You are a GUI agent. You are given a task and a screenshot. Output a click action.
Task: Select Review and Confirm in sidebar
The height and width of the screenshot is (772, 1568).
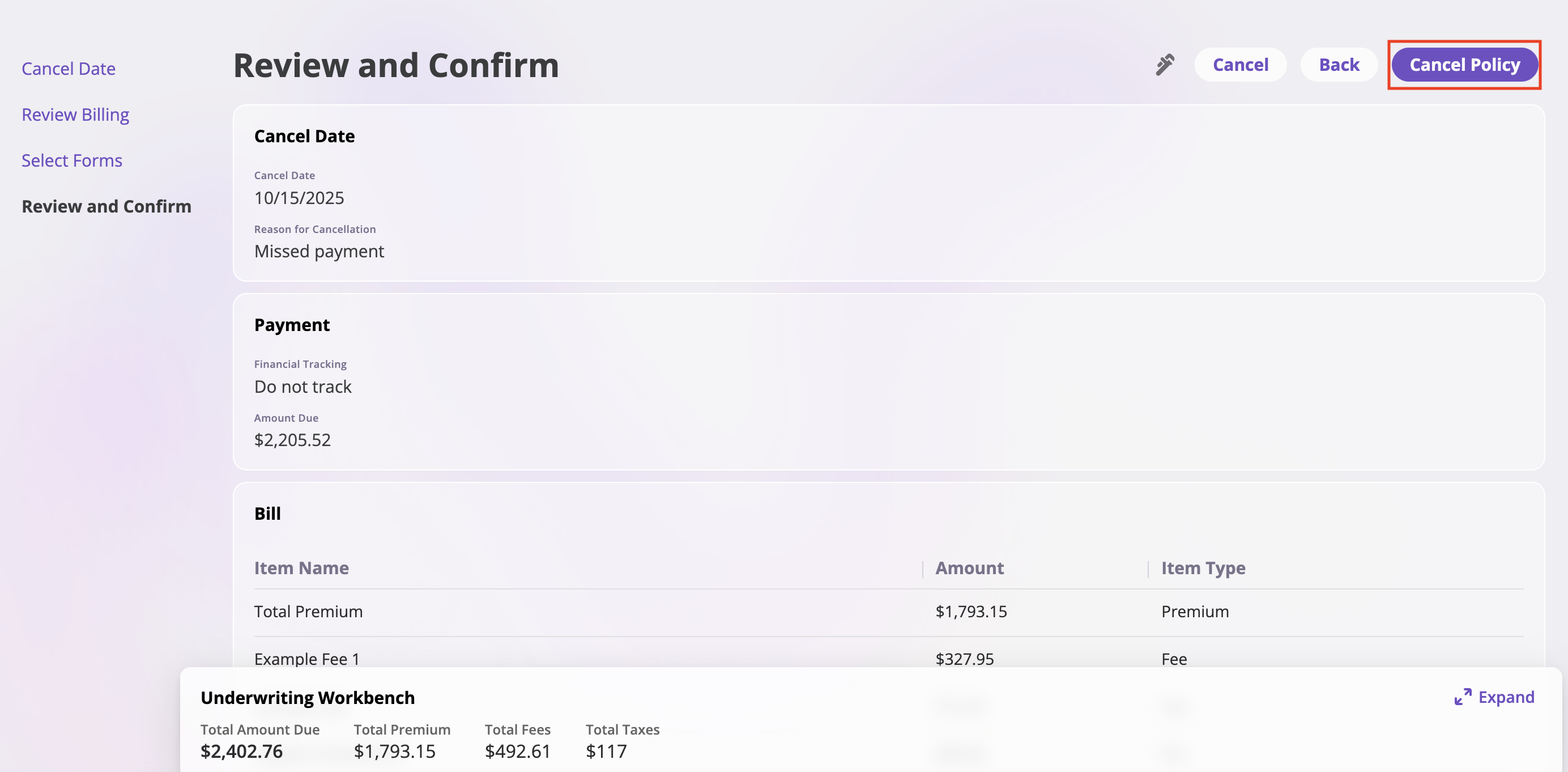coord(106,206)
